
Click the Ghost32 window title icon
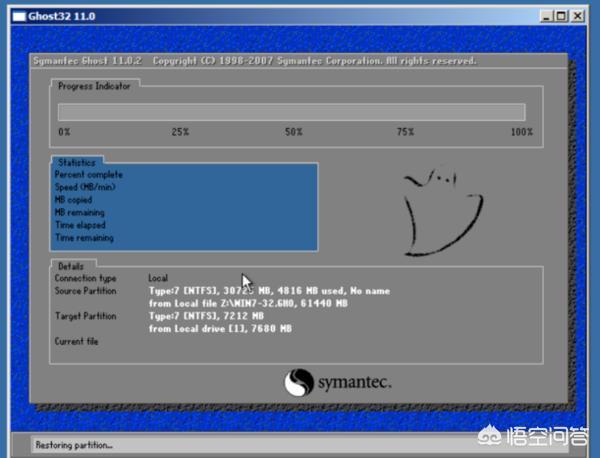(x=19, y=16)
